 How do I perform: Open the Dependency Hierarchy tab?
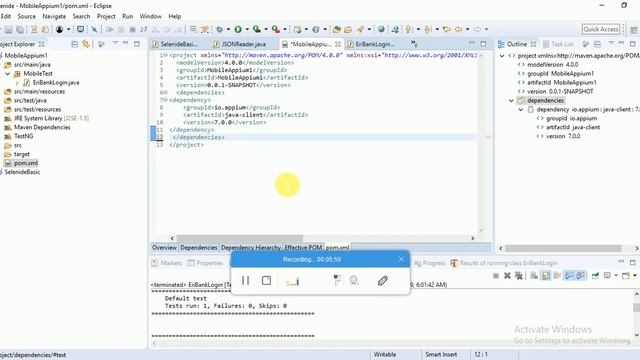(251, 247)
